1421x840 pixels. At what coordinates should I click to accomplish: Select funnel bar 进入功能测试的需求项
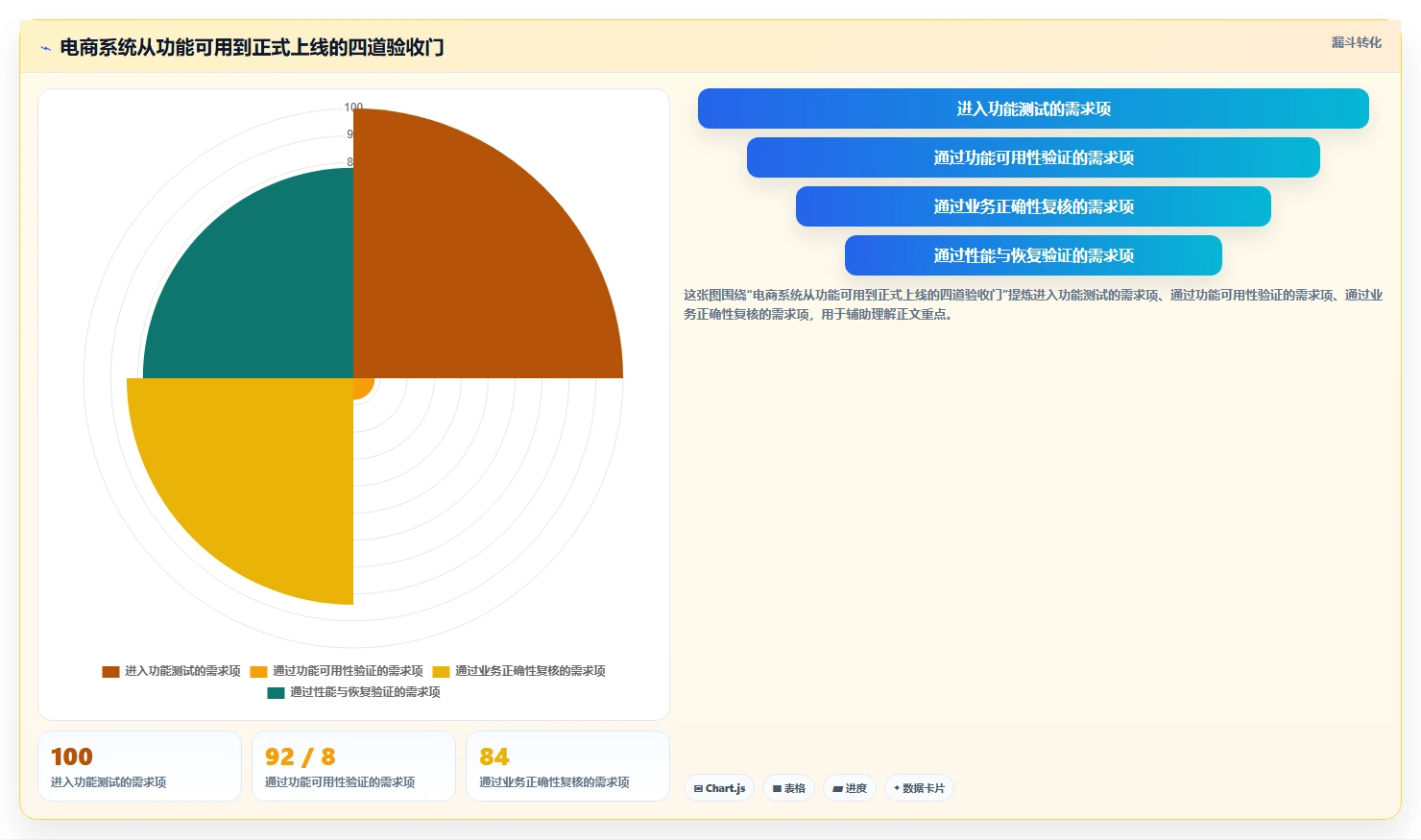click(x=1033, y=108)
